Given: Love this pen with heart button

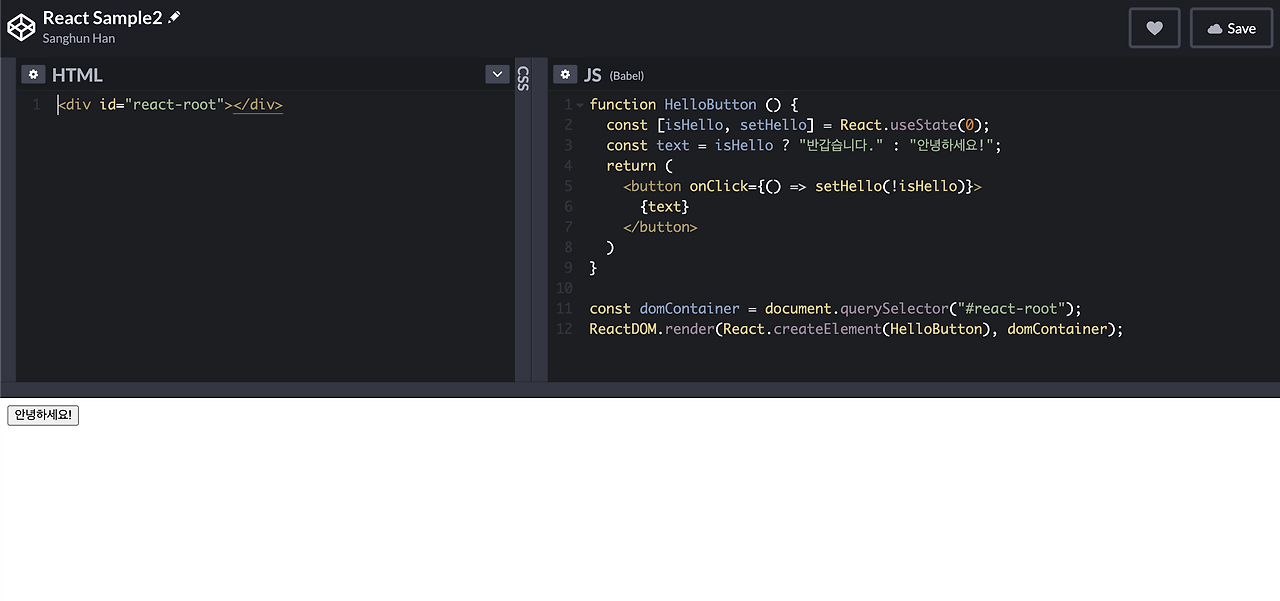Looking at the screenshot, I should 1154,28.
